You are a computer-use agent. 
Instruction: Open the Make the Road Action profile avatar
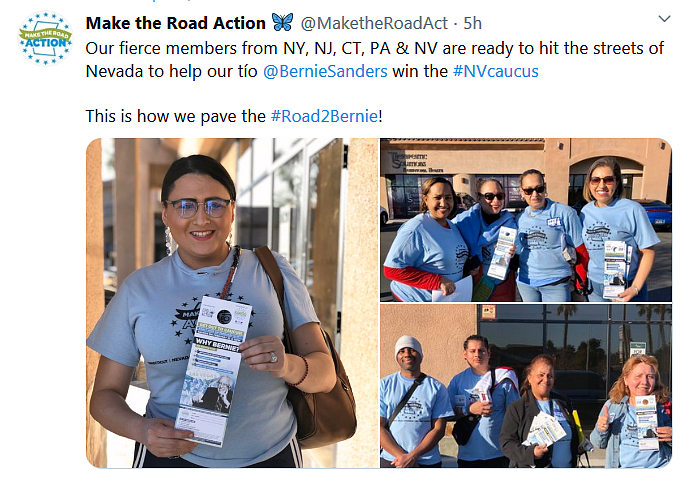click(45, 38)
